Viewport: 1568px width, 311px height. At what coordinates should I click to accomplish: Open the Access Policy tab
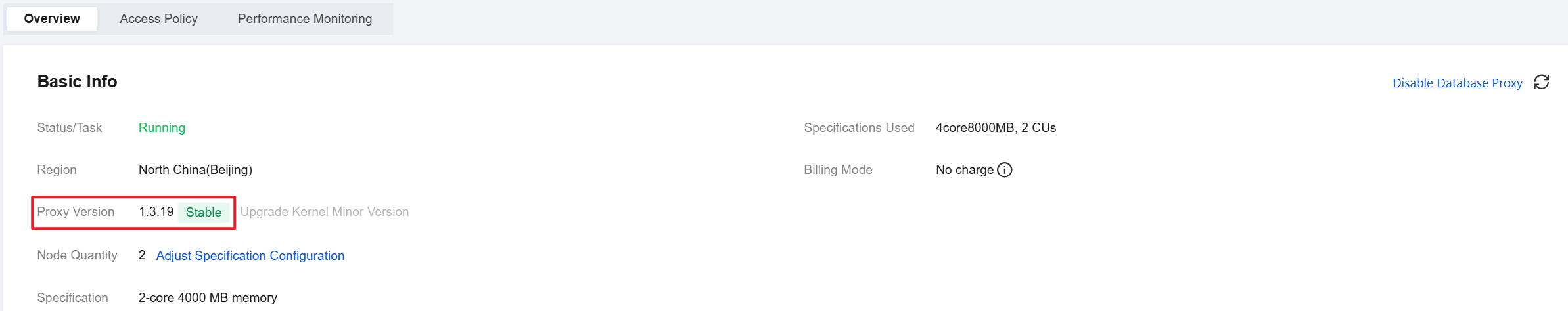158,19
